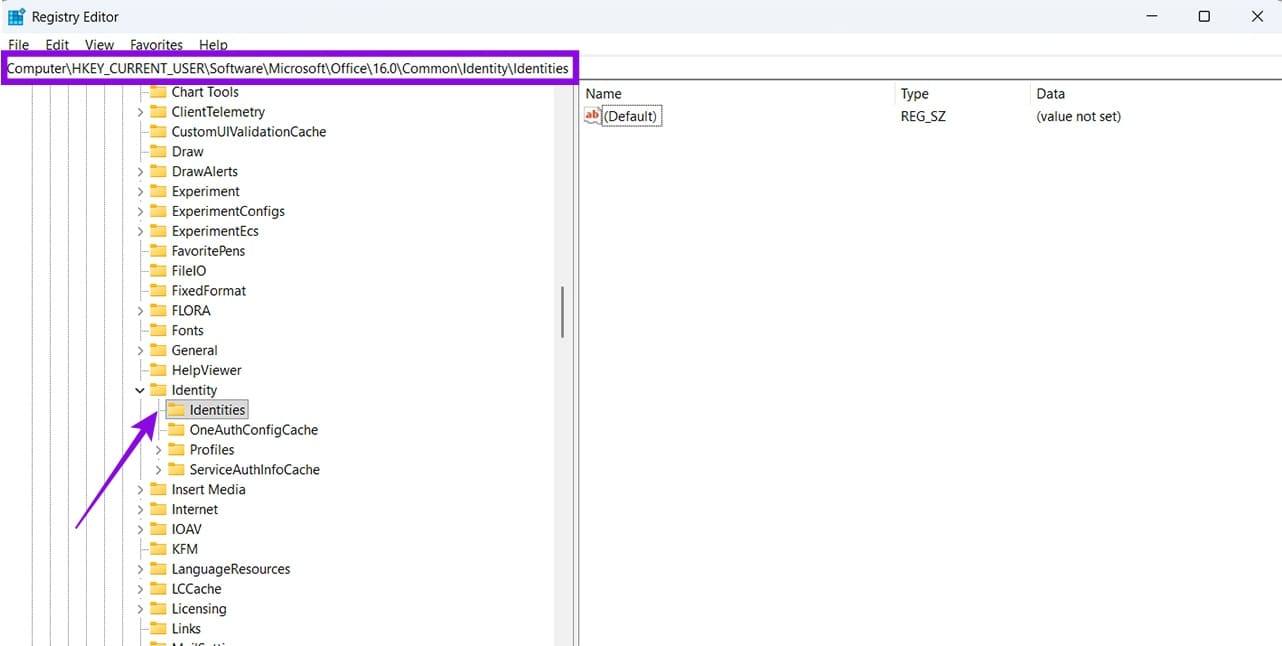Expand the ClientTelemetry key
The width and height of the screenshot is (1282, 646).
(x=140, y=112)
